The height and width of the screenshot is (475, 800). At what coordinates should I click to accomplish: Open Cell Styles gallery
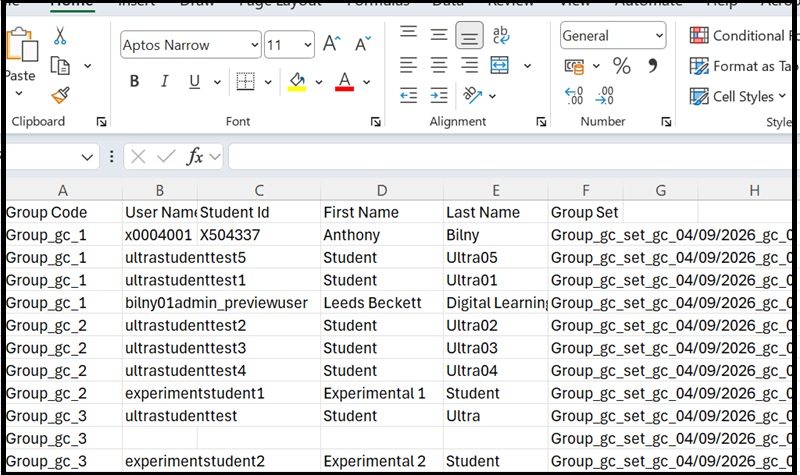click(738, 96)
